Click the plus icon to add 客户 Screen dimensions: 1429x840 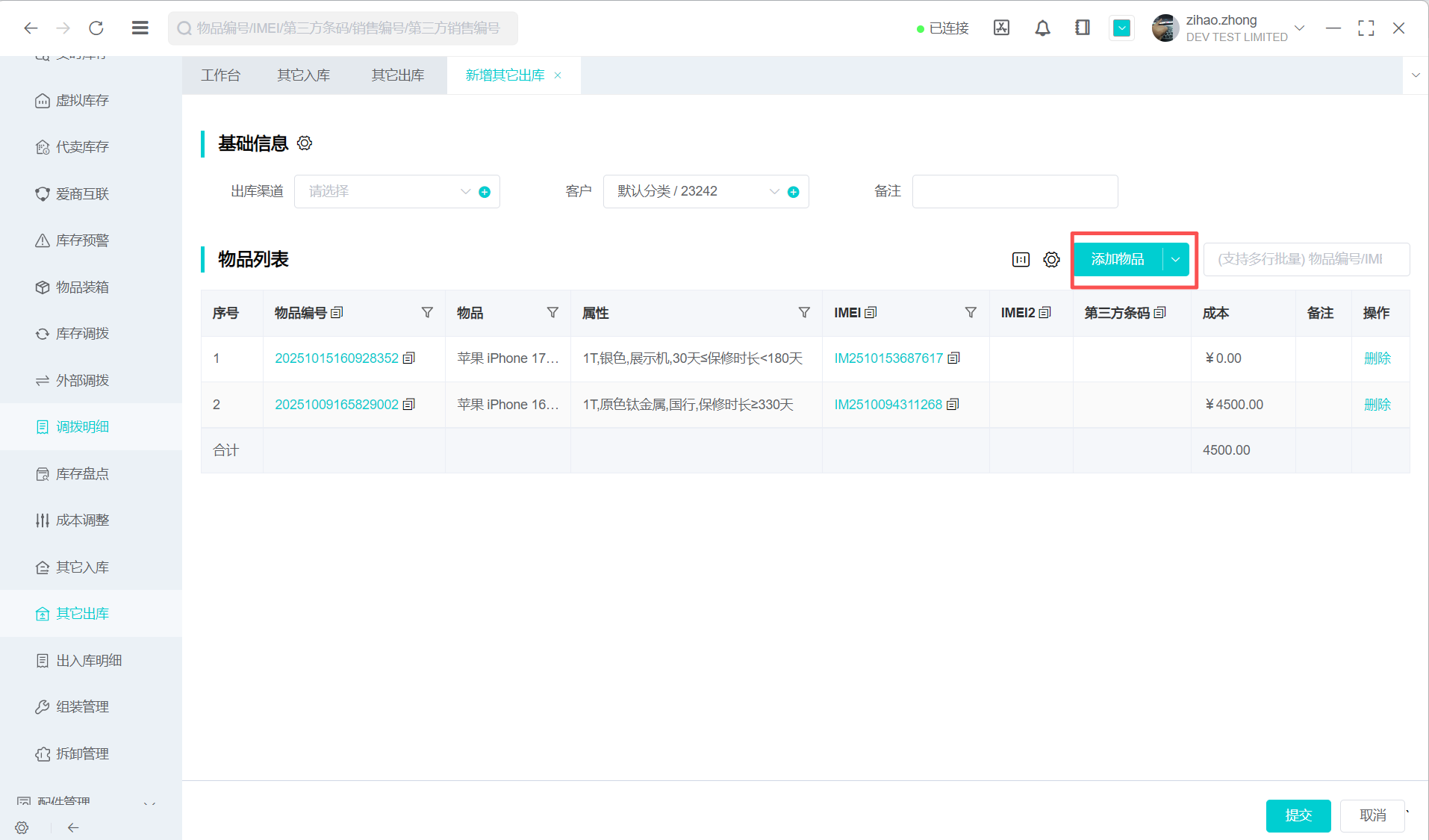coord(794,192)
